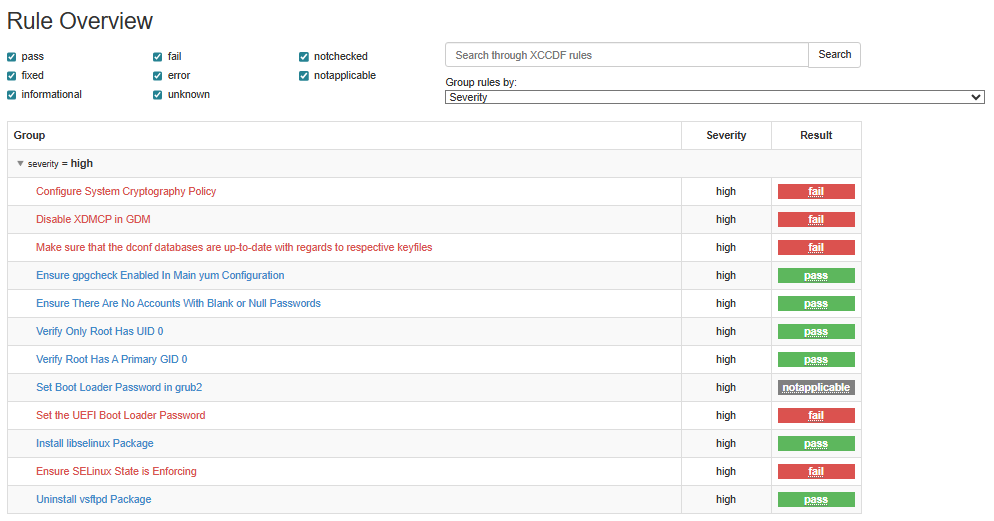The height and width of the screenshot is (521, 994).
Task: Toggle the fail results checkbox
Action: (x=158, y=57)
